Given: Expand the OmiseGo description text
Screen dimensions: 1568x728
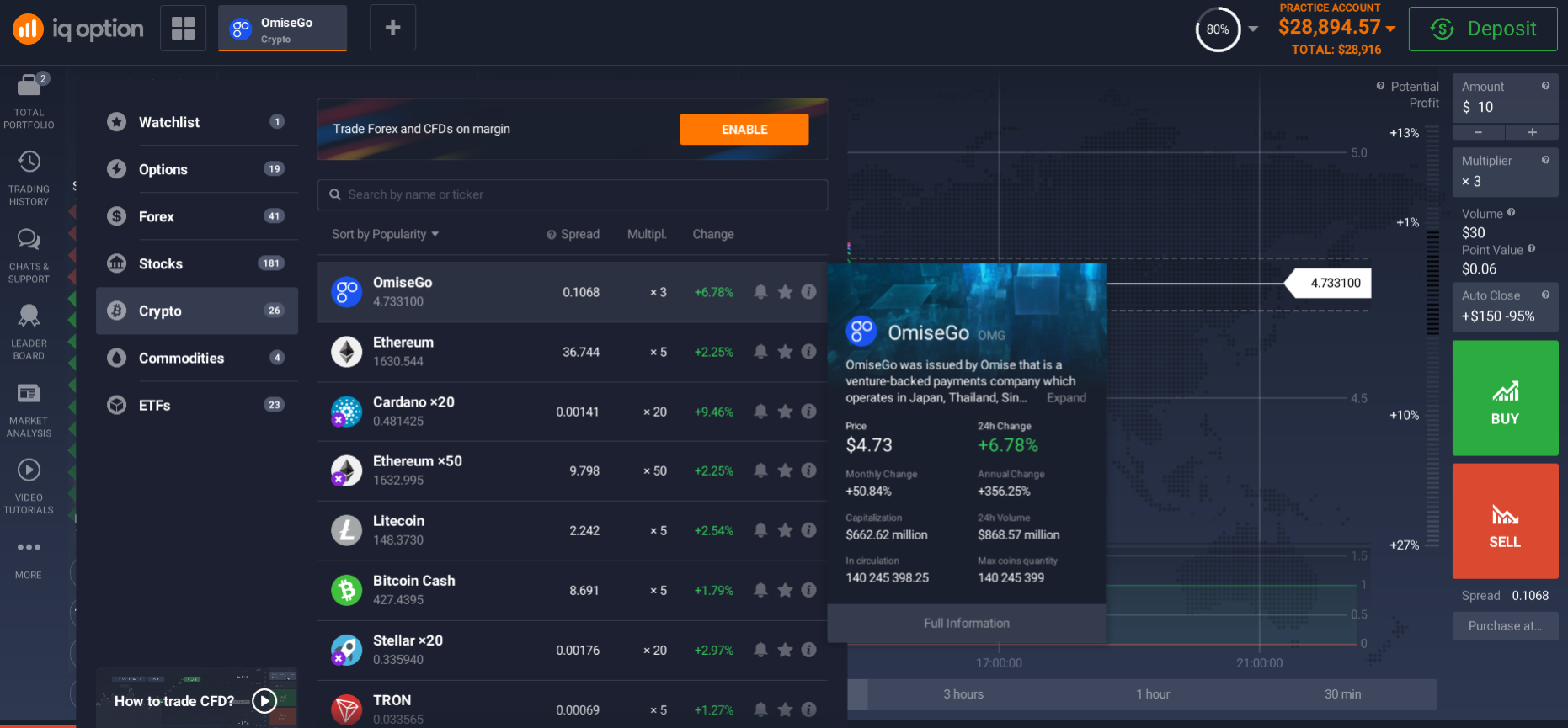Looking at the screenshot, I should tap(1066, 397).
